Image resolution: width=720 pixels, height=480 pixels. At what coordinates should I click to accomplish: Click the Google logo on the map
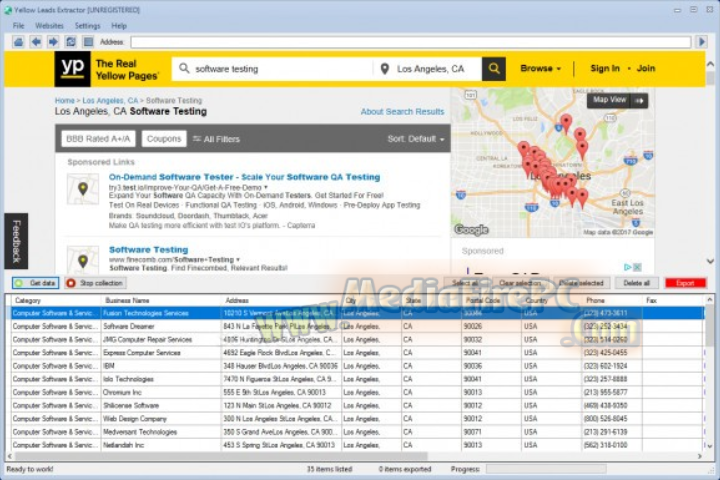471,230
